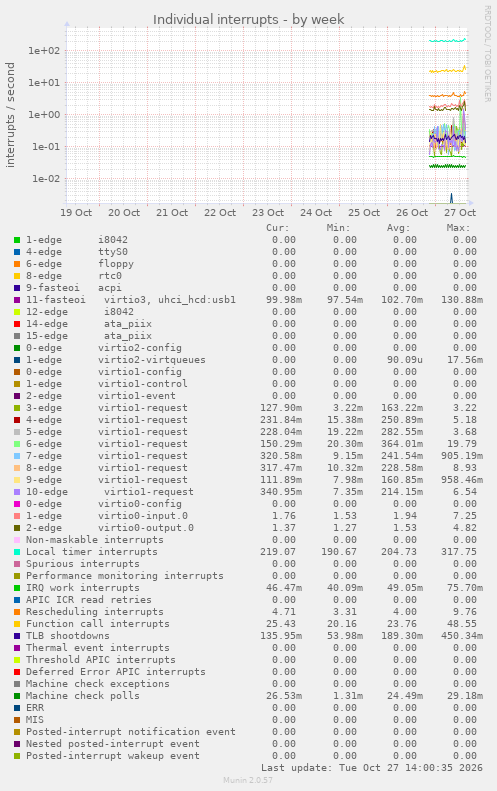Click the purple 11-fasteoi virtio3 swatch

(x=17, y=300)
